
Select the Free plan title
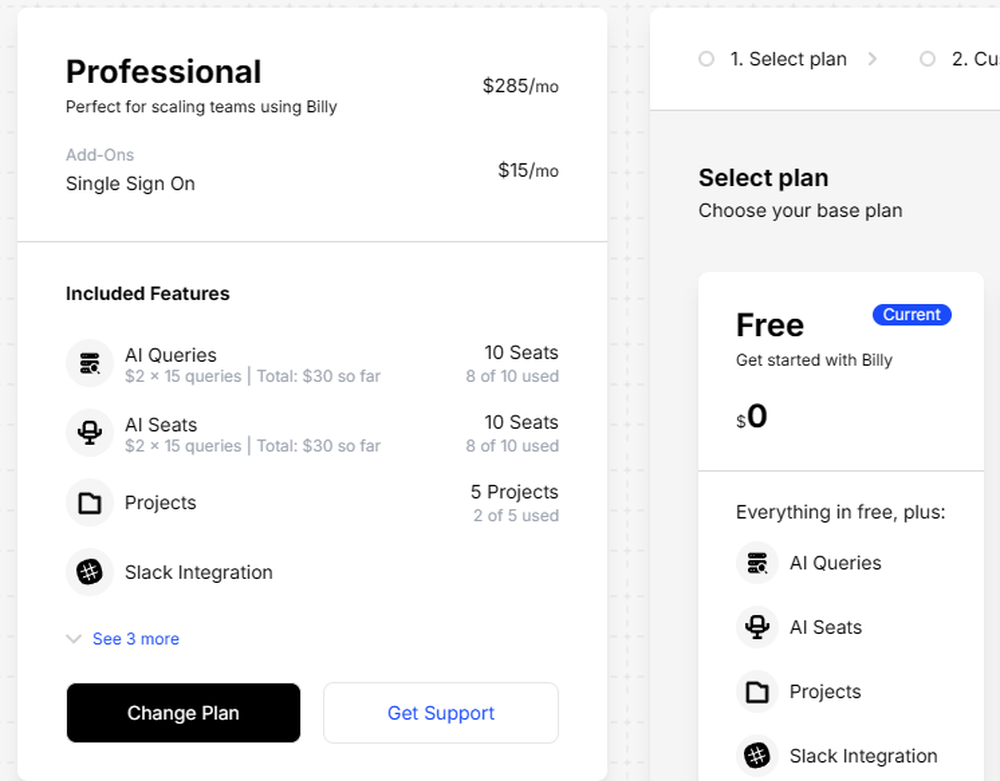(x=770, y=325)
